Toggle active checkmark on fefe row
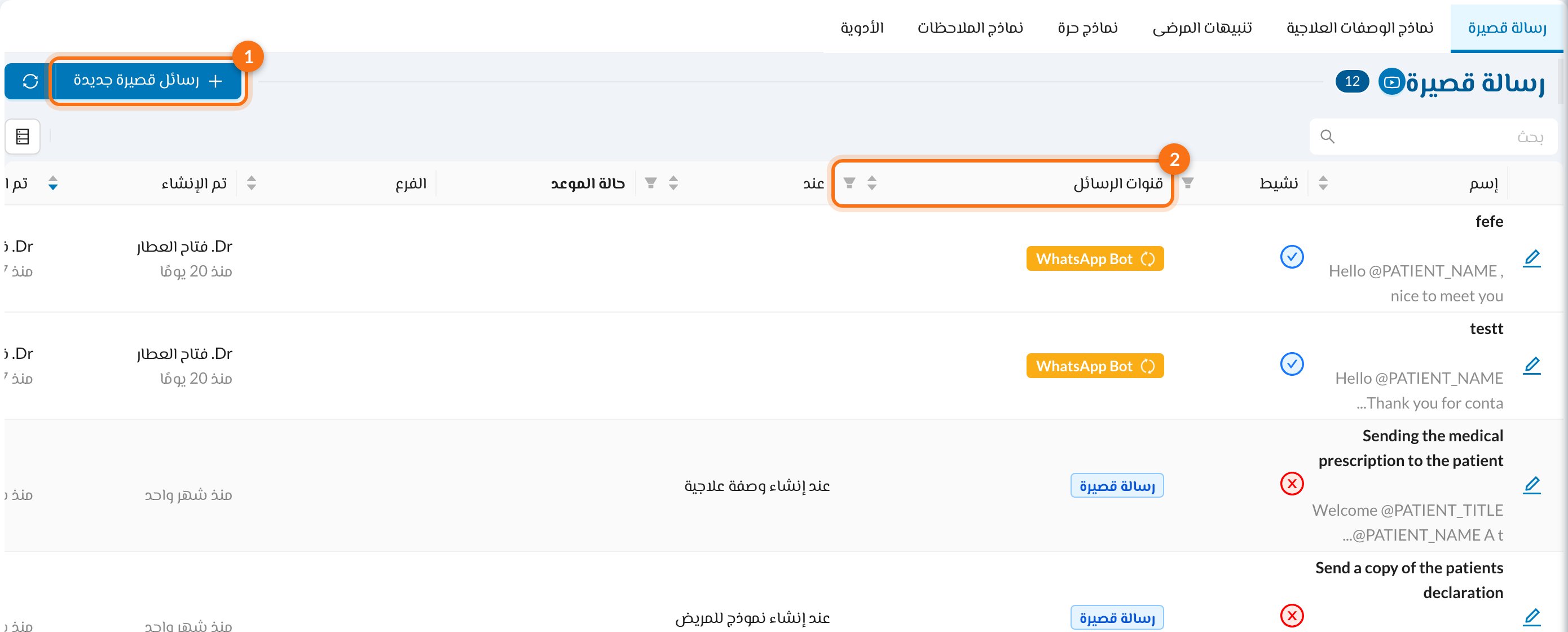The image size is (1568, 632). tap(1292, 257)
